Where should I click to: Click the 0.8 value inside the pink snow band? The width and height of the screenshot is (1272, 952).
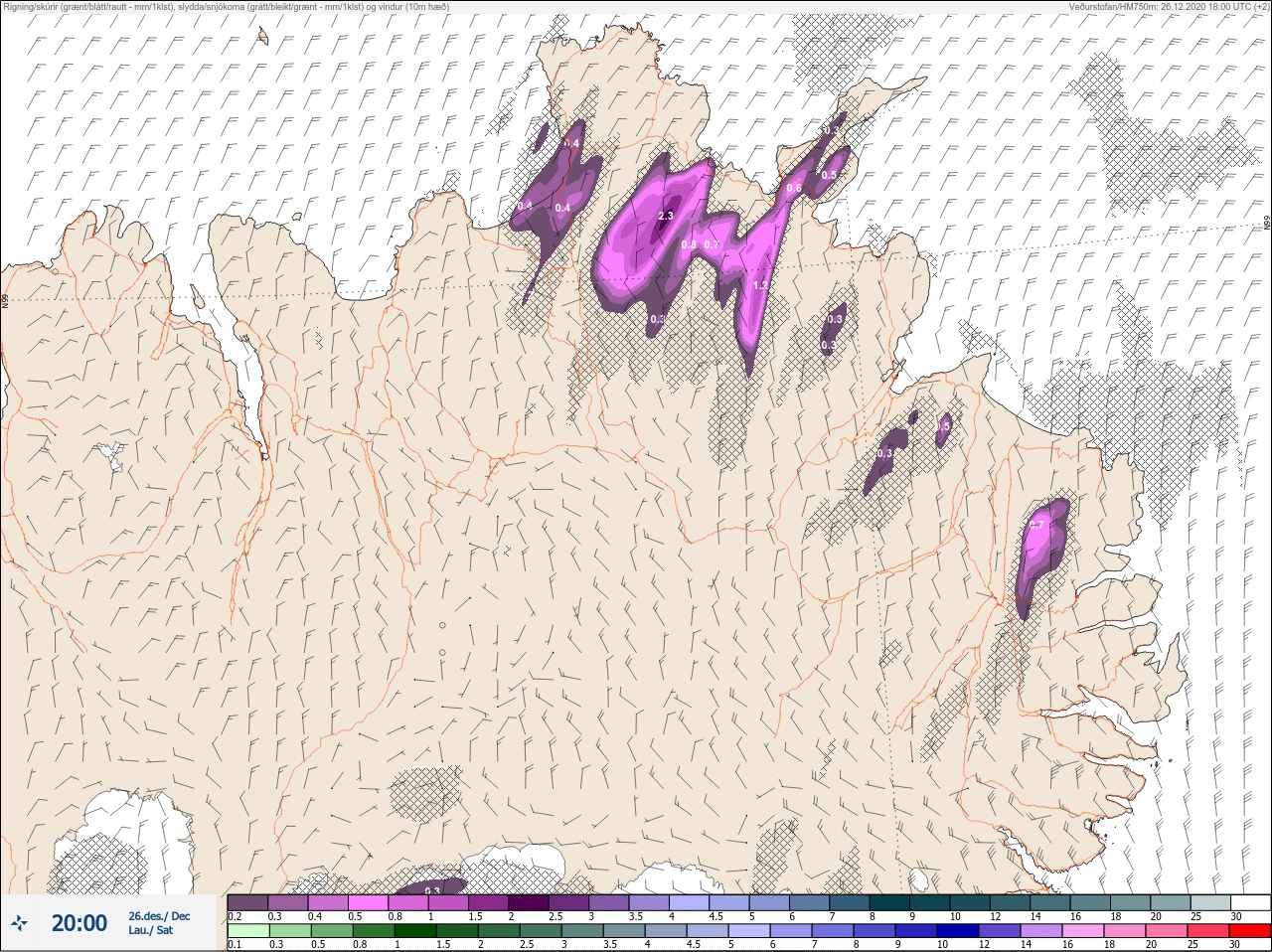tap(689, 244)
